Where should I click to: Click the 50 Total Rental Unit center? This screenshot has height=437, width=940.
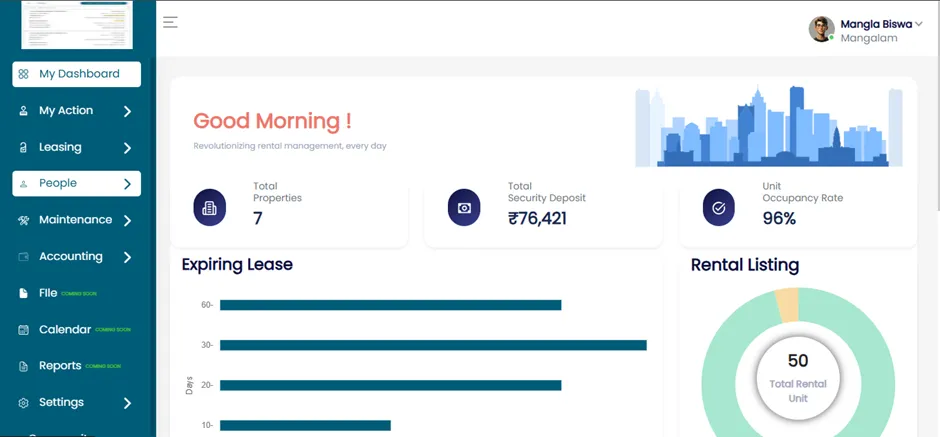[798, 379]
